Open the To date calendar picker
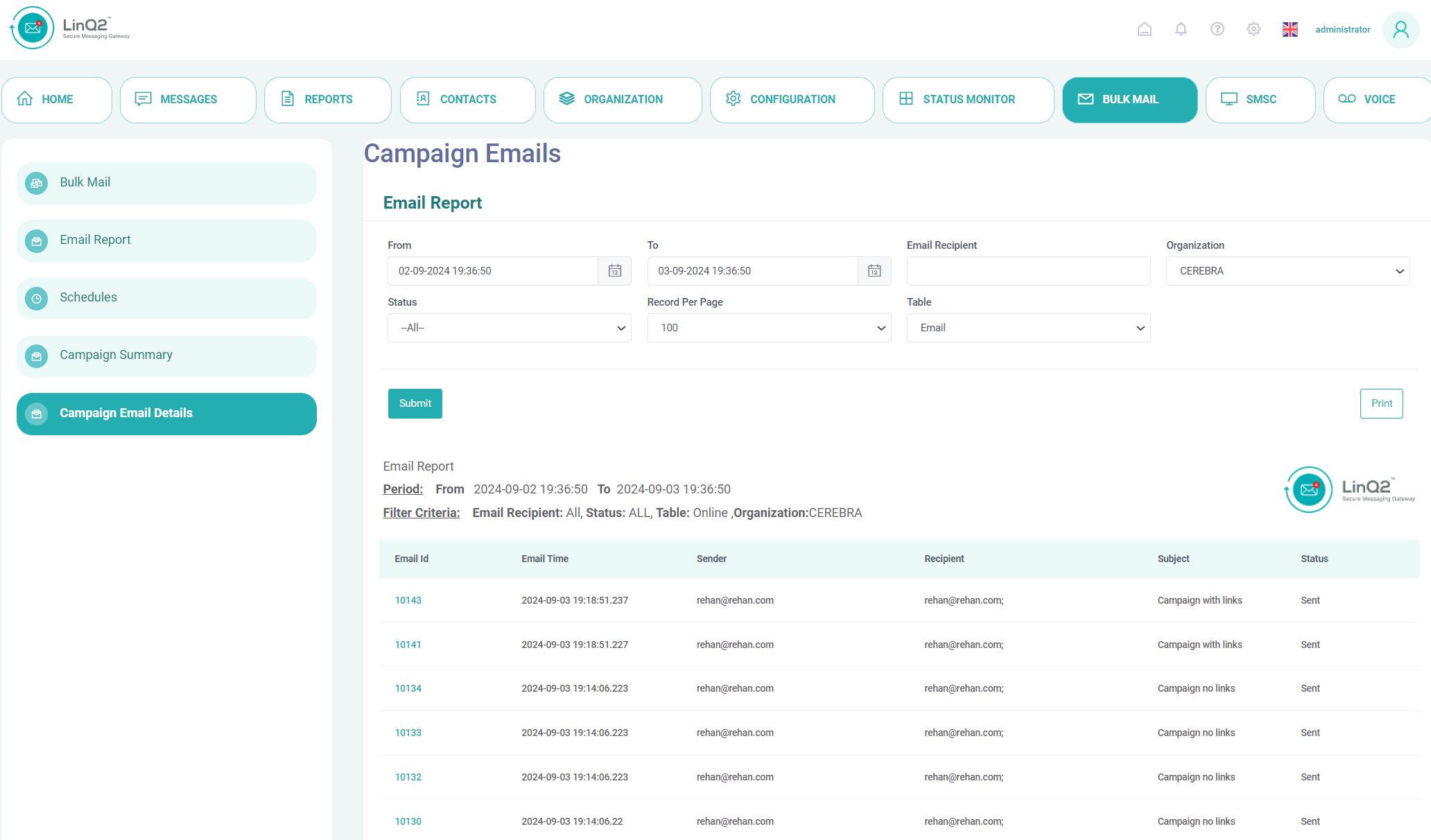 click(874, 271)
